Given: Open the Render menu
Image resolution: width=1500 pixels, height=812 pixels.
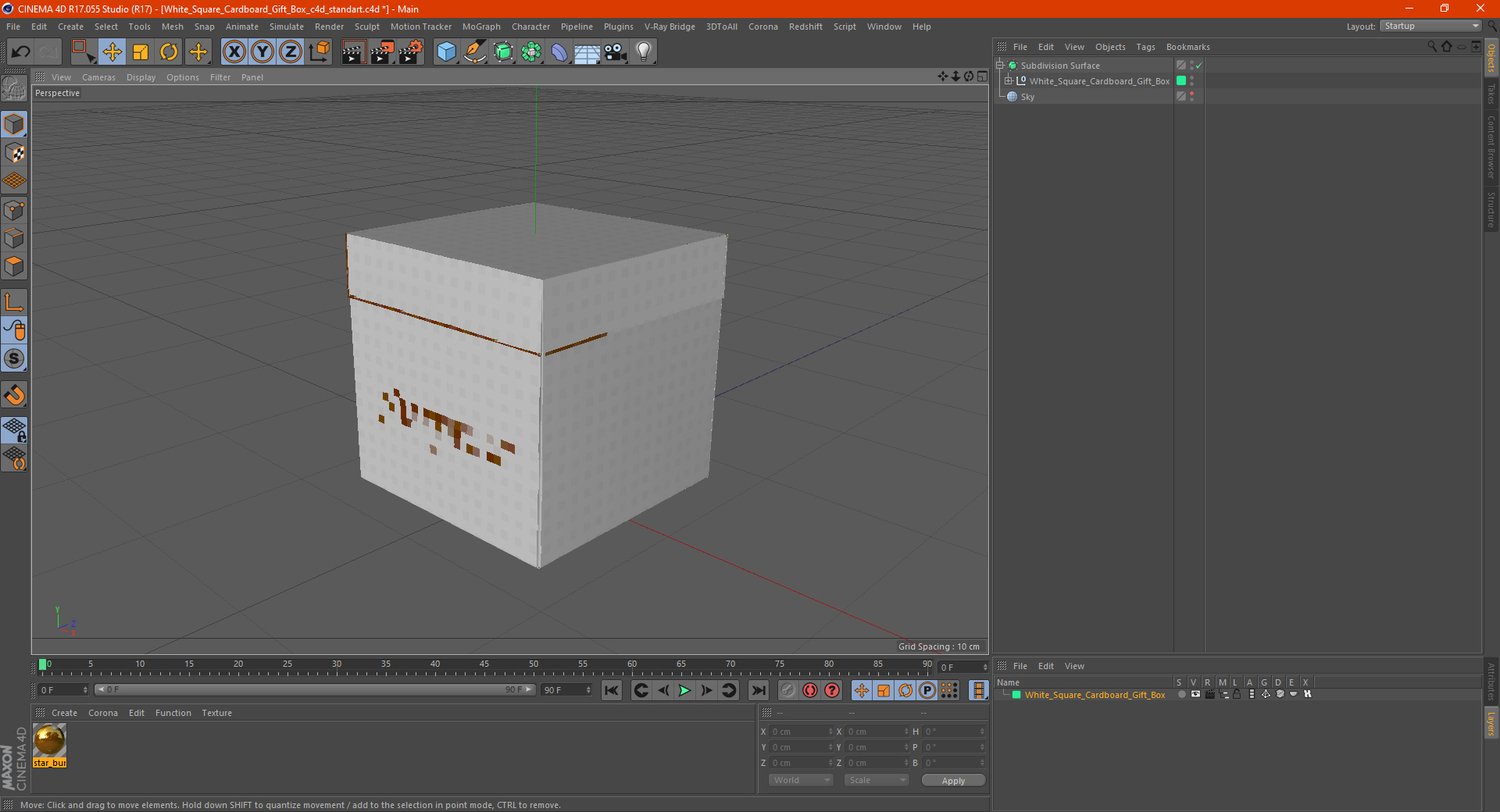Looking at the screenshot, I should [x=329, y=27].
